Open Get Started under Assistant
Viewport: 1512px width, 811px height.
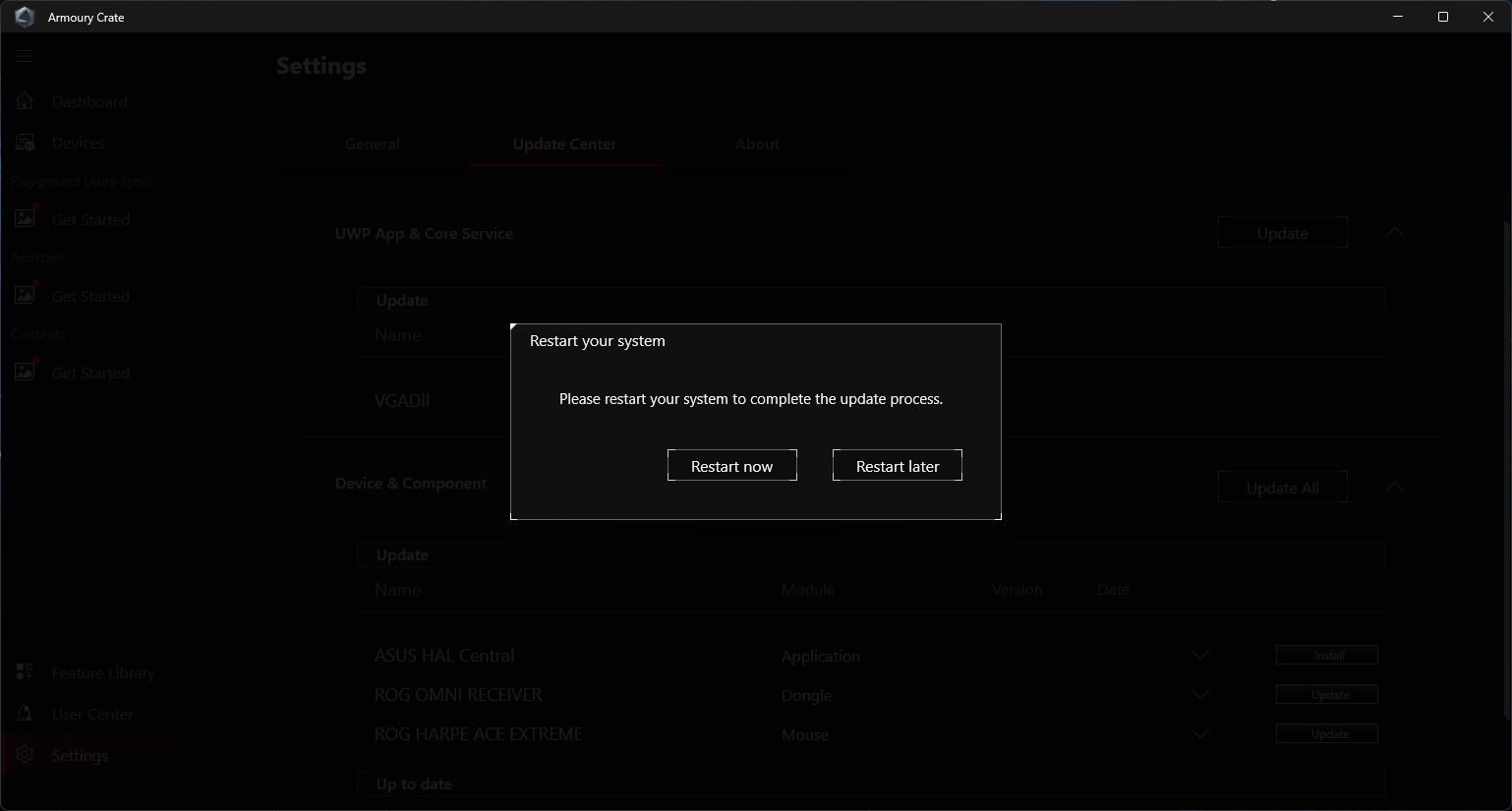(x=90, y=296)
